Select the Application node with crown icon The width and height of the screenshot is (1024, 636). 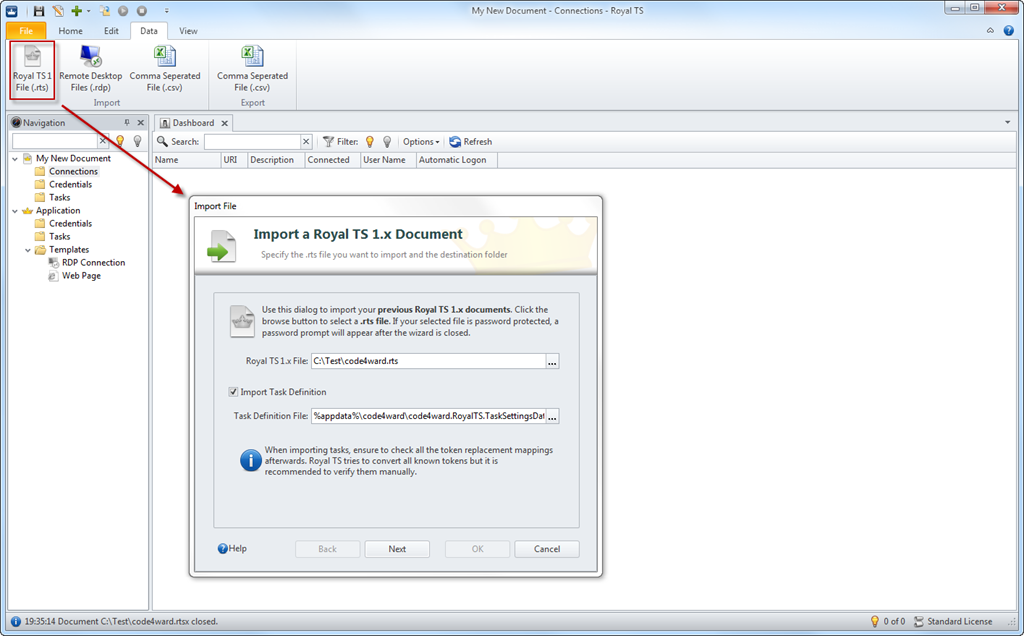click(x=58, y=210)
